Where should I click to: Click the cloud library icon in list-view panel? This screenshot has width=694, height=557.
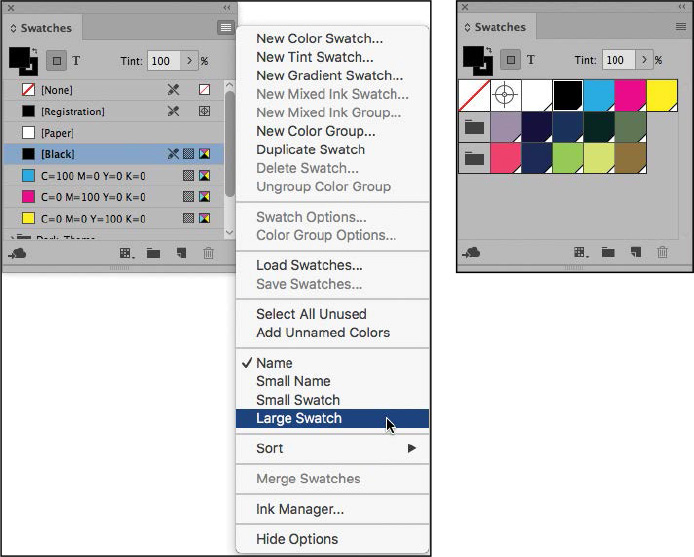point(17,254)
